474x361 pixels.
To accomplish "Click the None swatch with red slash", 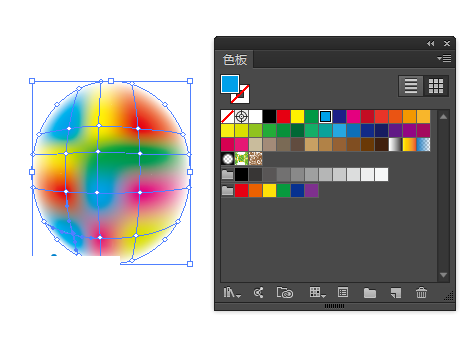I will tap(227, 117).
